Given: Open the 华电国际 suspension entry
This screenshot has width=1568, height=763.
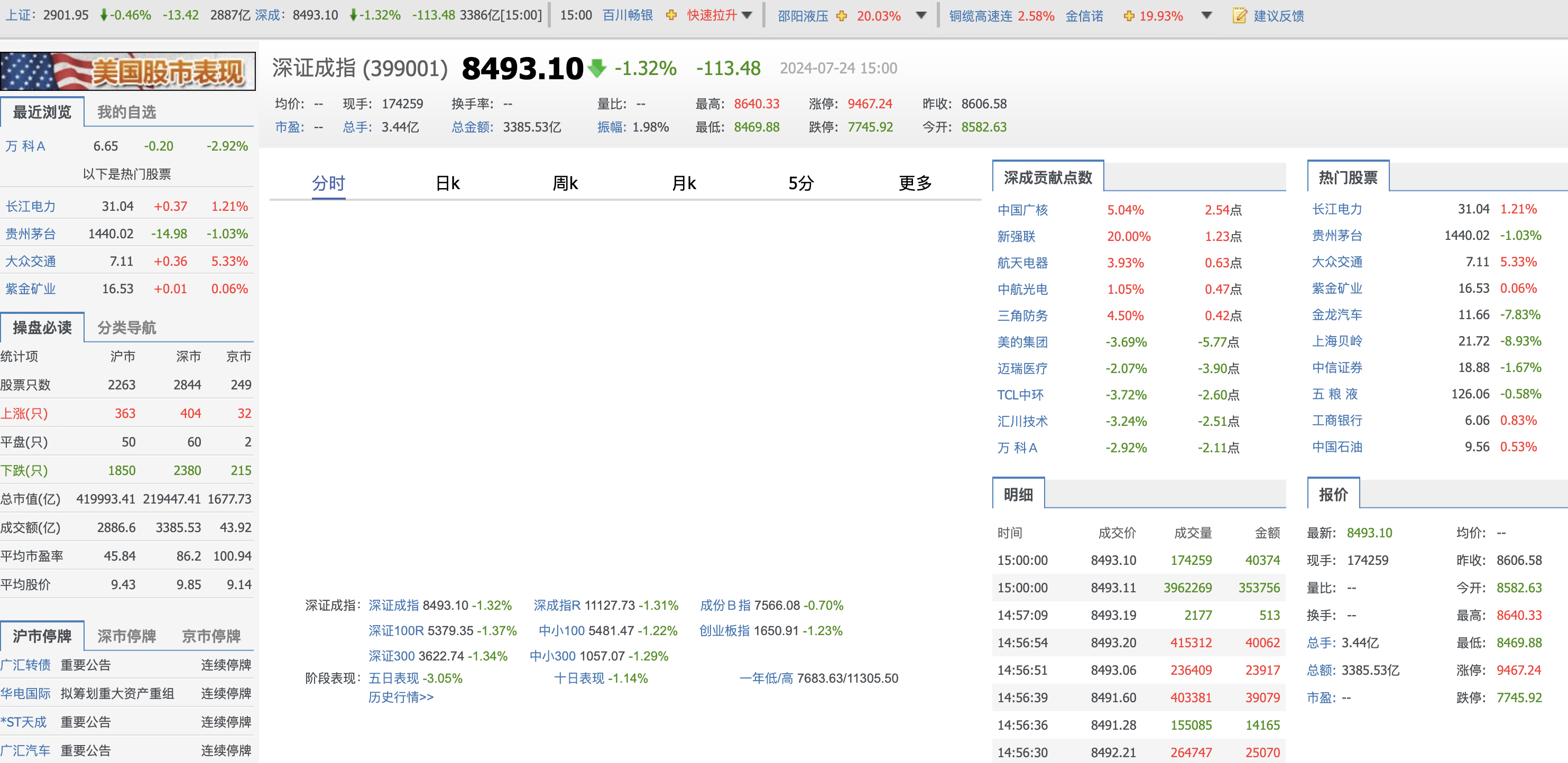Looking at the screenshot, I should [x=25, y=693].
